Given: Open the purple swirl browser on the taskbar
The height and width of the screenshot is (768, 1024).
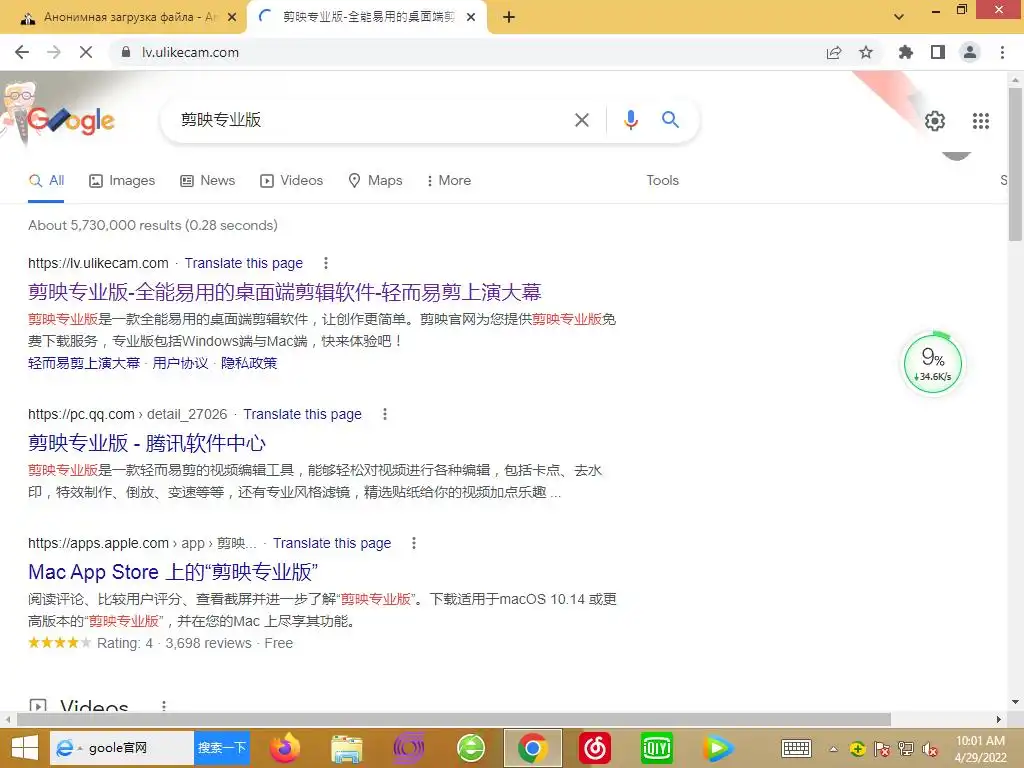Looking at the screenshot, I should point(409,748).
